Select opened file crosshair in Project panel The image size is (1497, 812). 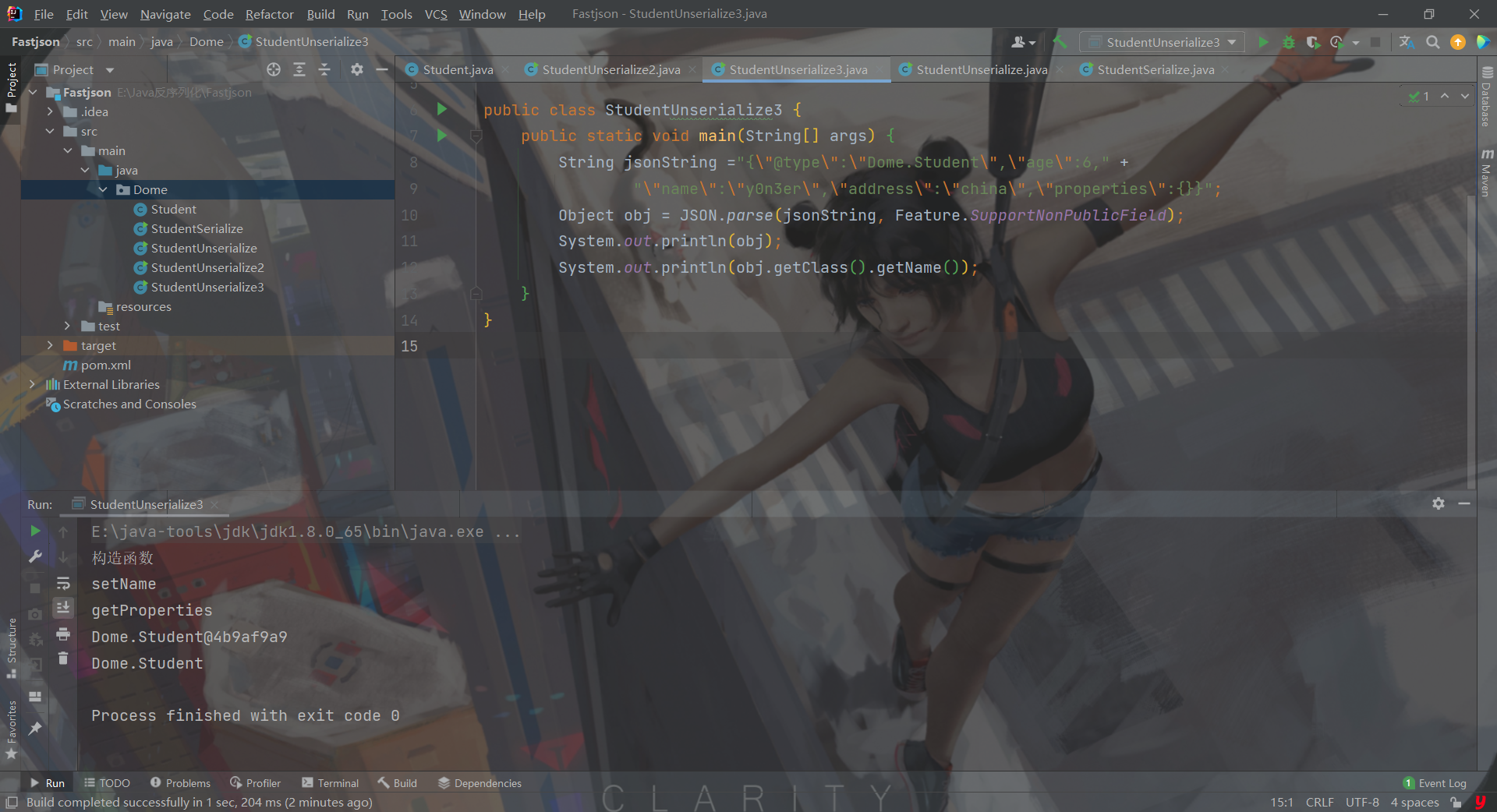coord(274,69)
